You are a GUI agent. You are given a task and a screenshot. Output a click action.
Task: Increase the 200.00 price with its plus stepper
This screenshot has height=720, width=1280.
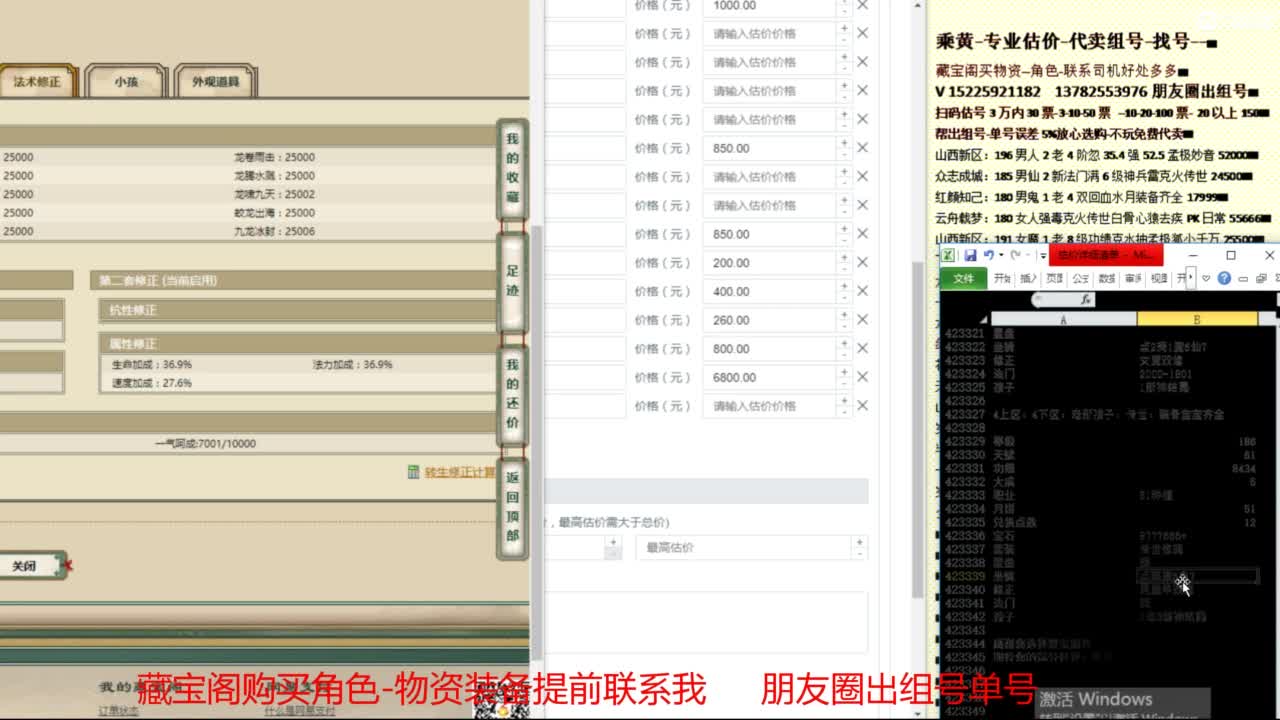(845, 257)
